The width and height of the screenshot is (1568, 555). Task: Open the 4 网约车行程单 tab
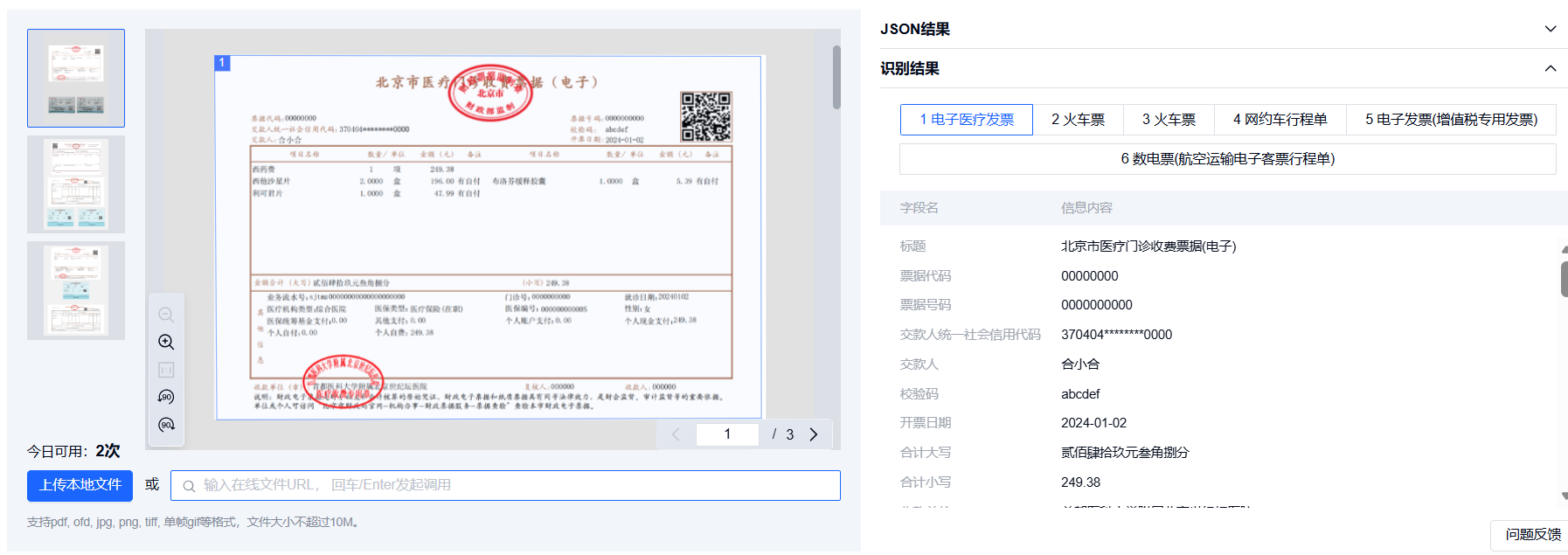tap(1280, 120)
